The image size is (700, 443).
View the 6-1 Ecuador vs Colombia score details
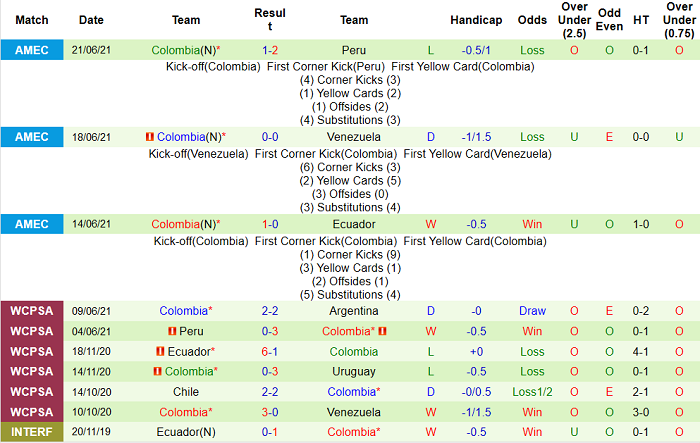(x=270, y=351)
